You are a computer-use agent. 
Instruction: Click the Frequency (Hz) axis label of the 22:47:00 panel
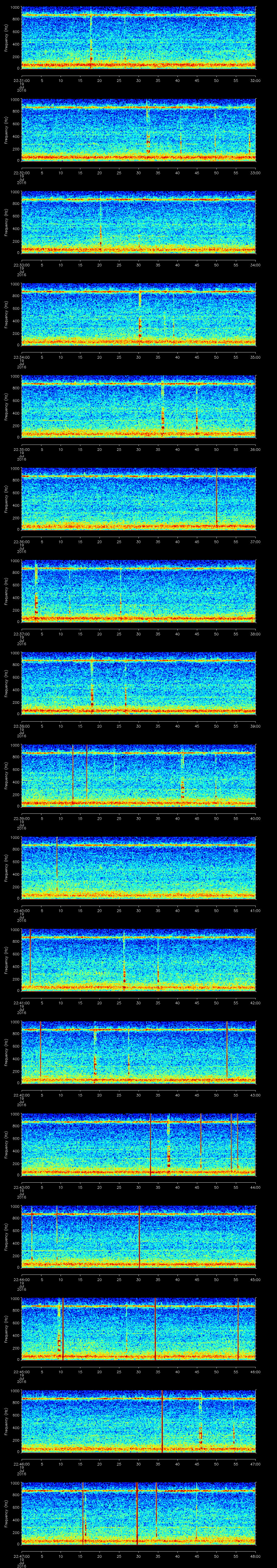(6, 1513)
